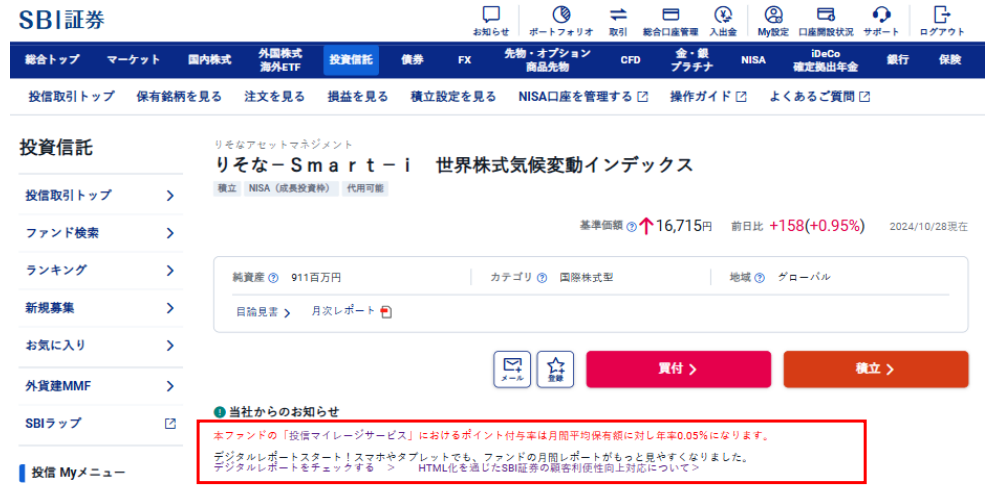Expand ファンド検索 chevron in sidebar
The width and height of the screenshot is (990, 492).
[x=170, y=233]
